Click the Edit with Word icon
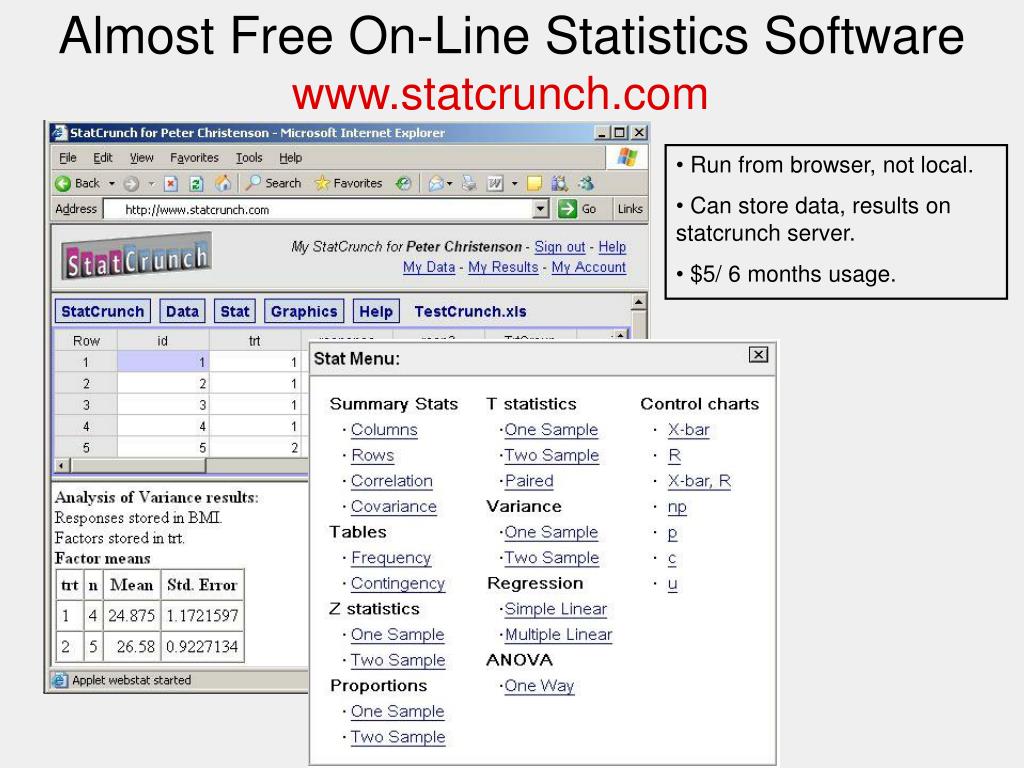 495,184
